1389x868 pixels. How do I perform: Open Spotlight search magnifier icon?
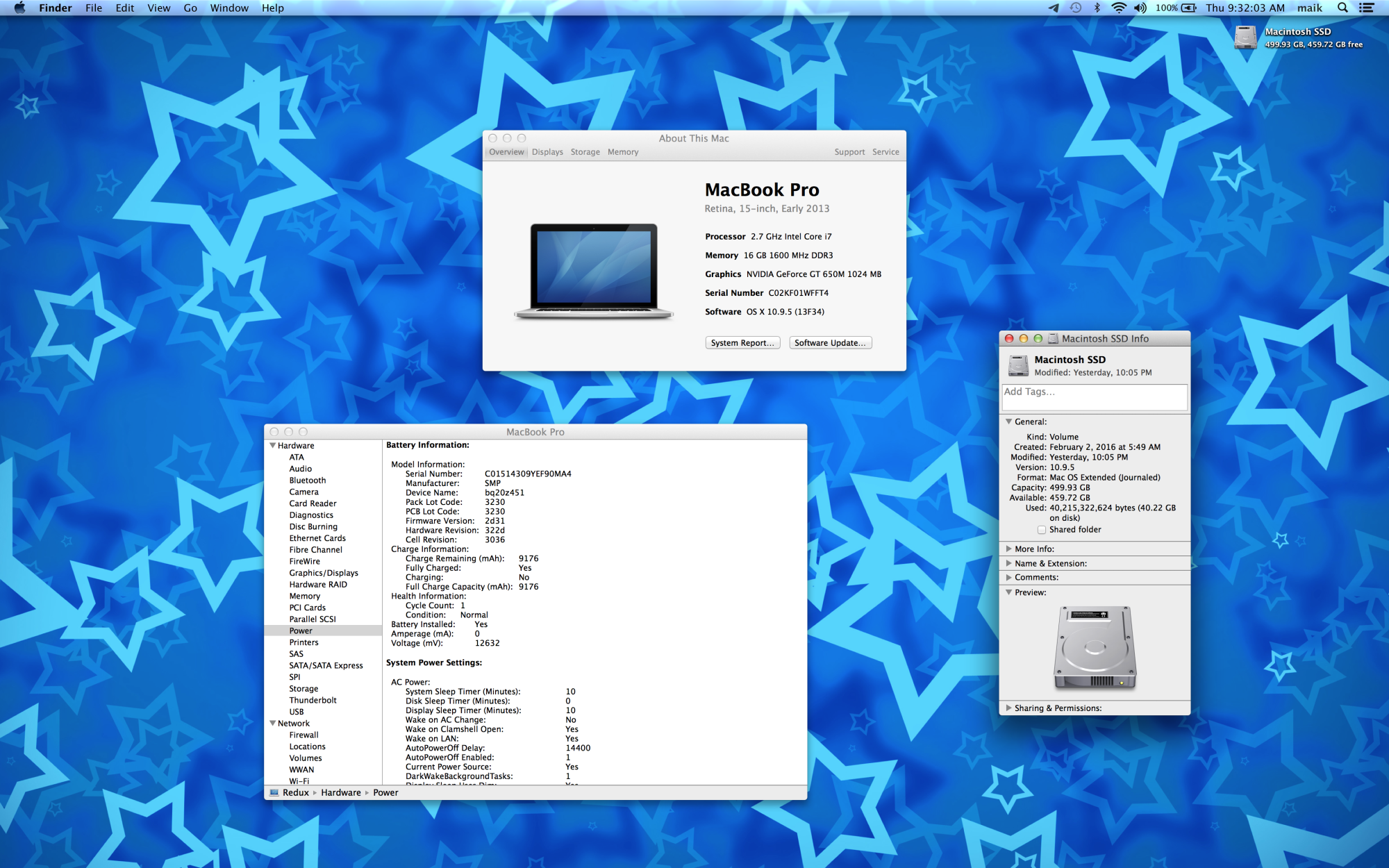point(1342,8)
